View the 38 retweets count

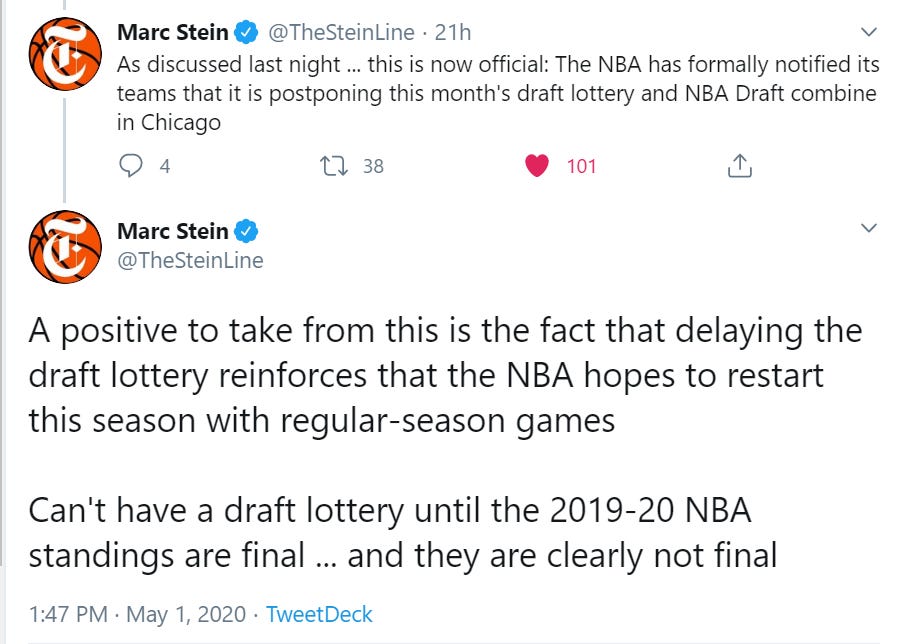point(373,166)
